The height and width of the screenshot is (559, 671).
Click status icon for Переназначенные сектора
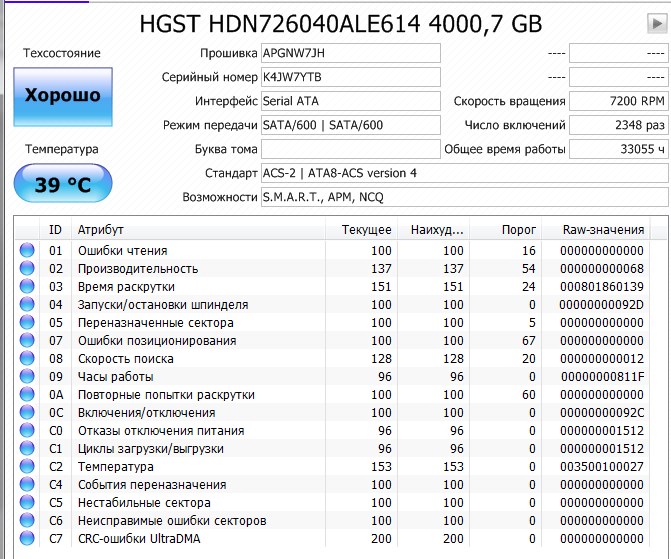[x=27, y=322]
